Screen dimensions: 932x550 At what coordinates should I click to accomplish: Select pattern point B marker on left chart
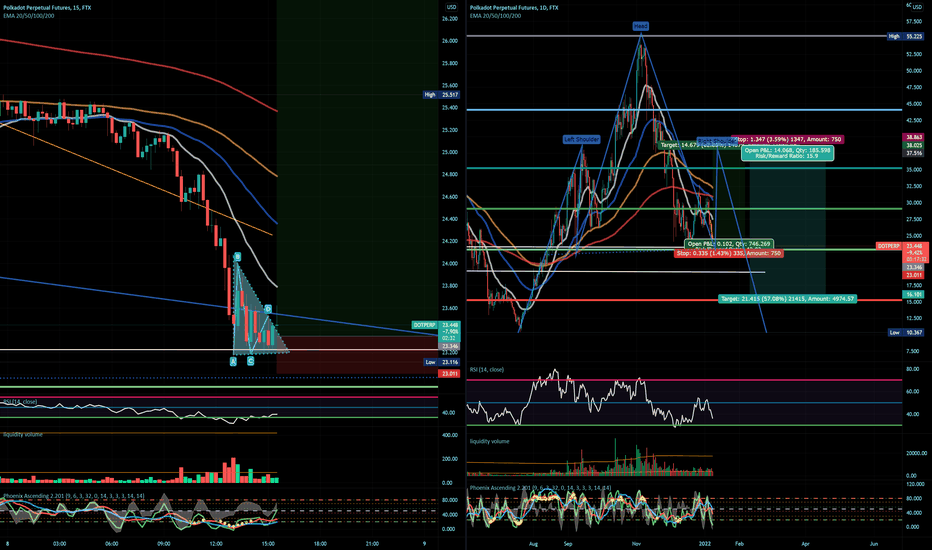tap(237, 257)
